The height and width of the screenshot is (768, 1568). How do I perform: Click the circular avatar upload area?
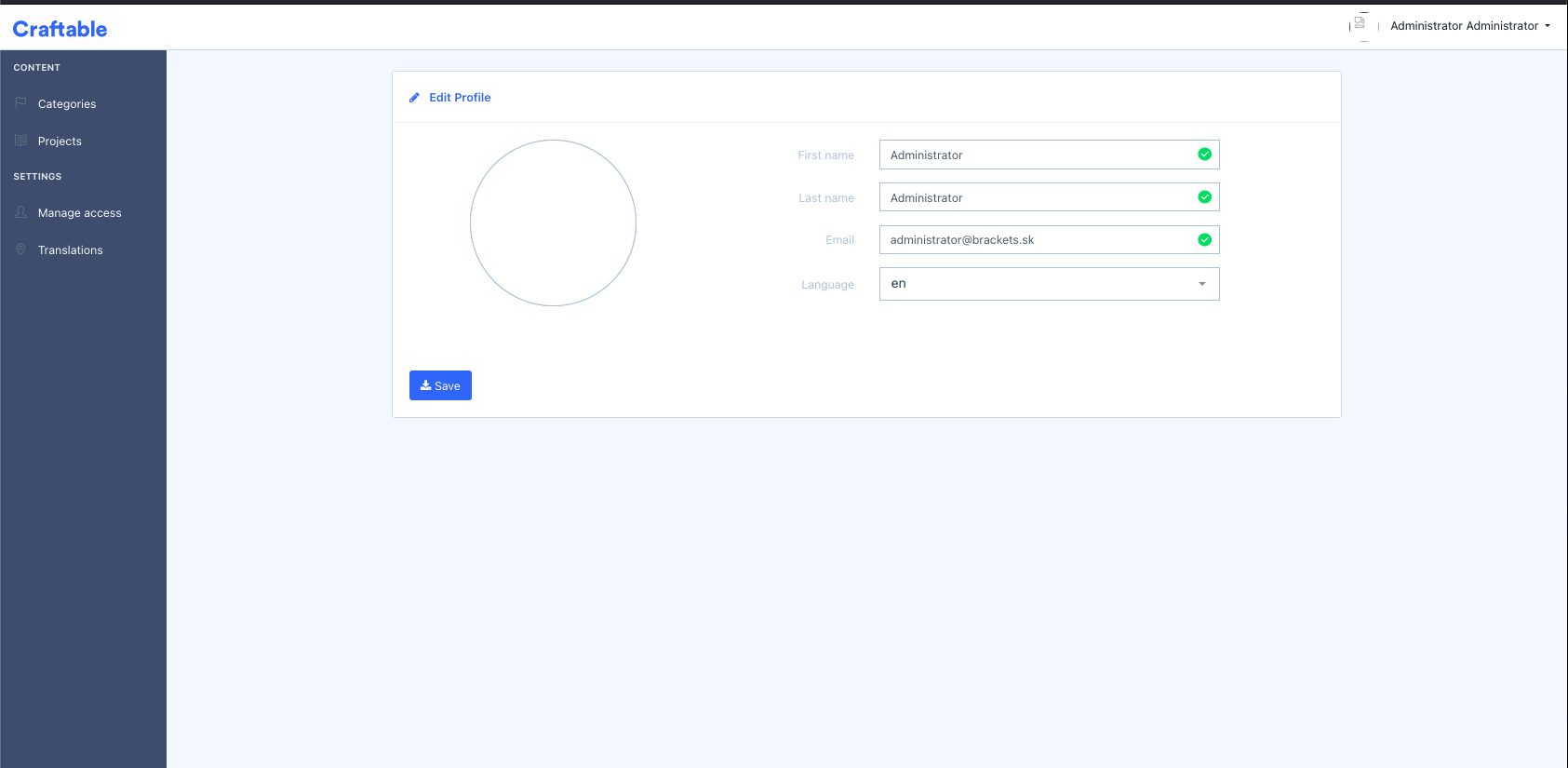553,222
